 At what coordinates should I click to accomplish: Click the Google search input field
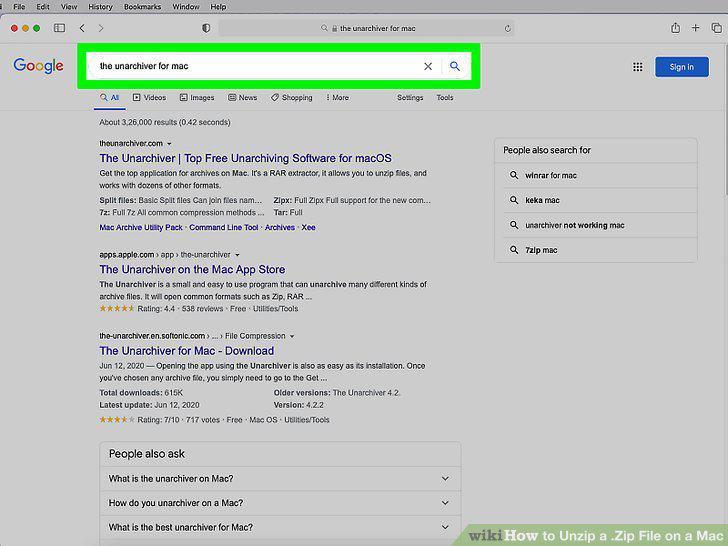point(255,66)
